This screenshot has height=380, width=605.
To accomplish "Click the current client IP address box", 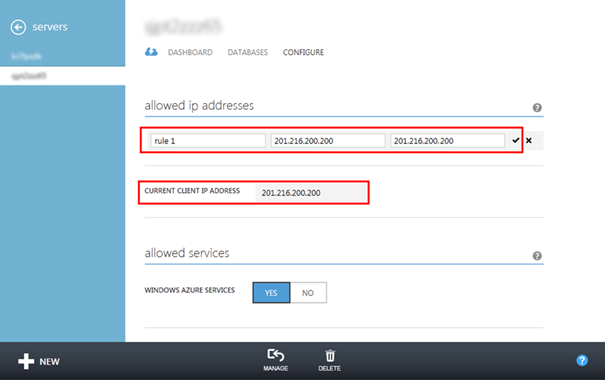I will 311,193.
